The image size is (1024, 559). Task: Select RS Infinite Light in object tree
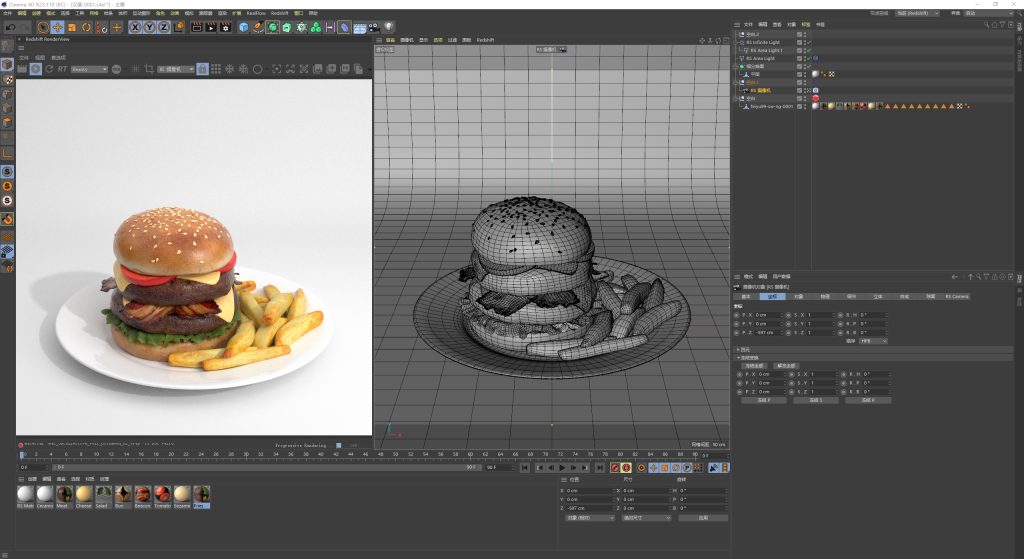[763, 42]
